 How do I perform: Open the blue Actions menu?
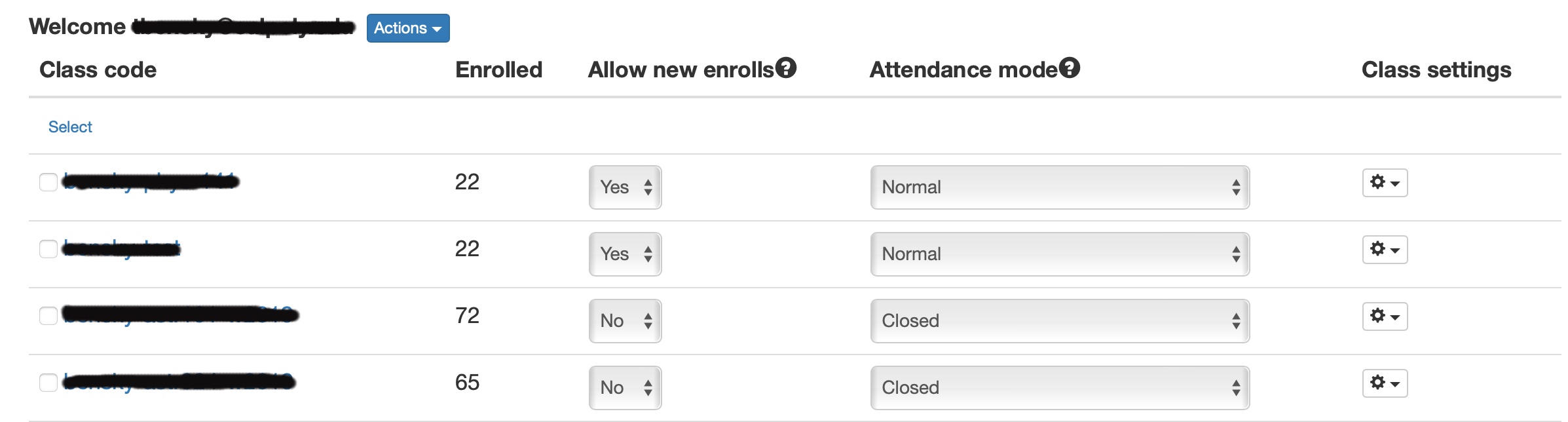click(x=408, y=28)
